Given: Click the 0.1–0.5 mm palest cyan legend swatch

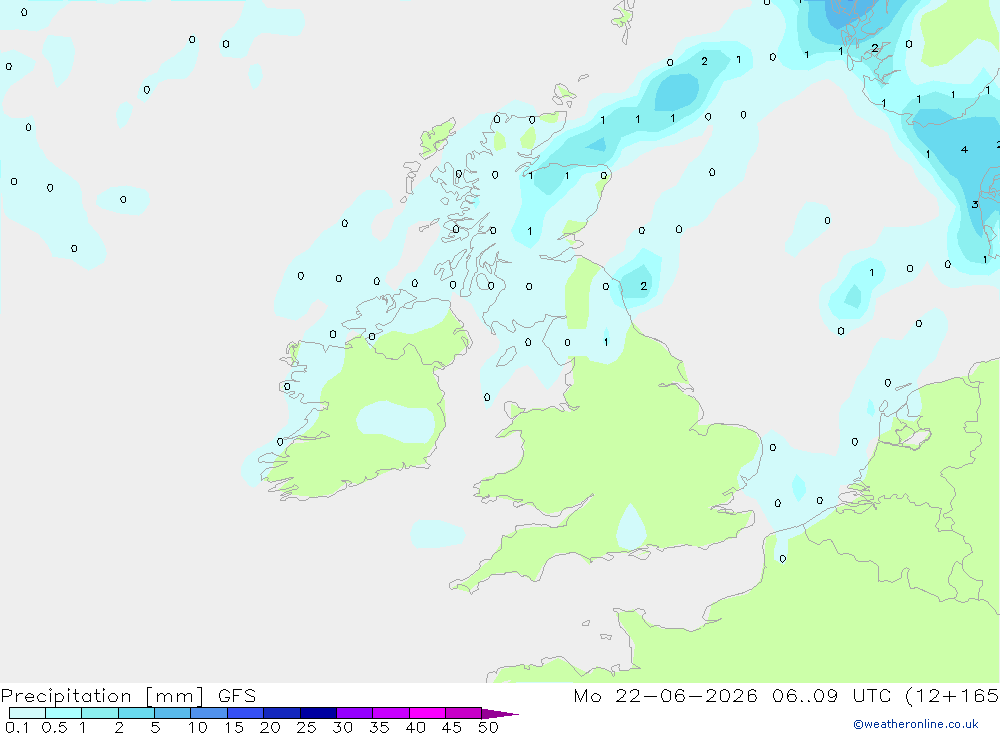Looking at the screenshot, I should pos(27,713).
